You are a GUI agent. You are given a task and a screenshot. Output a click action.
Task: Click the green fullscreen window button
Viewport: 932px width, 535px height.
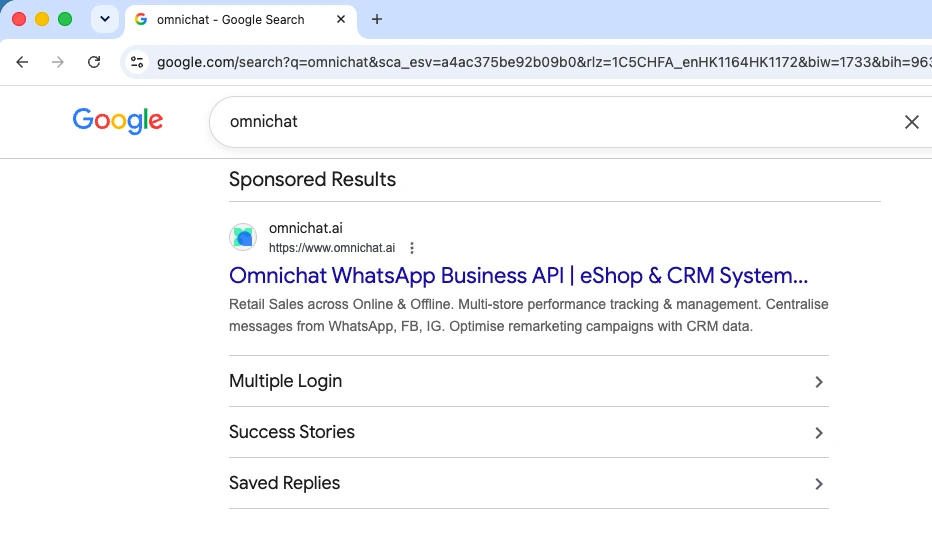point(65,20)
